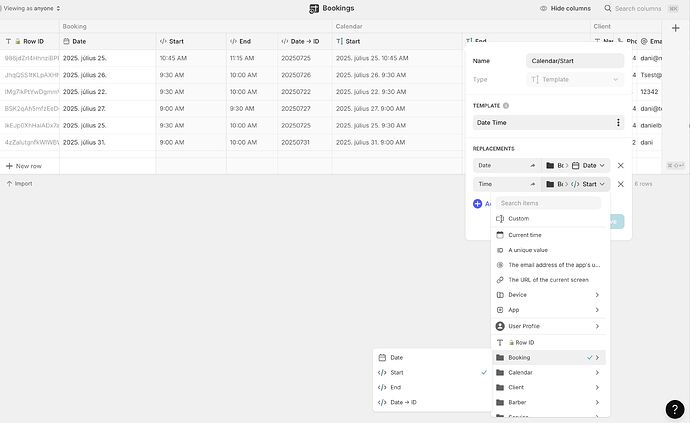The image size is (690, 423).
Task: Click Hide columns button
Action: [x=565, y=8]
